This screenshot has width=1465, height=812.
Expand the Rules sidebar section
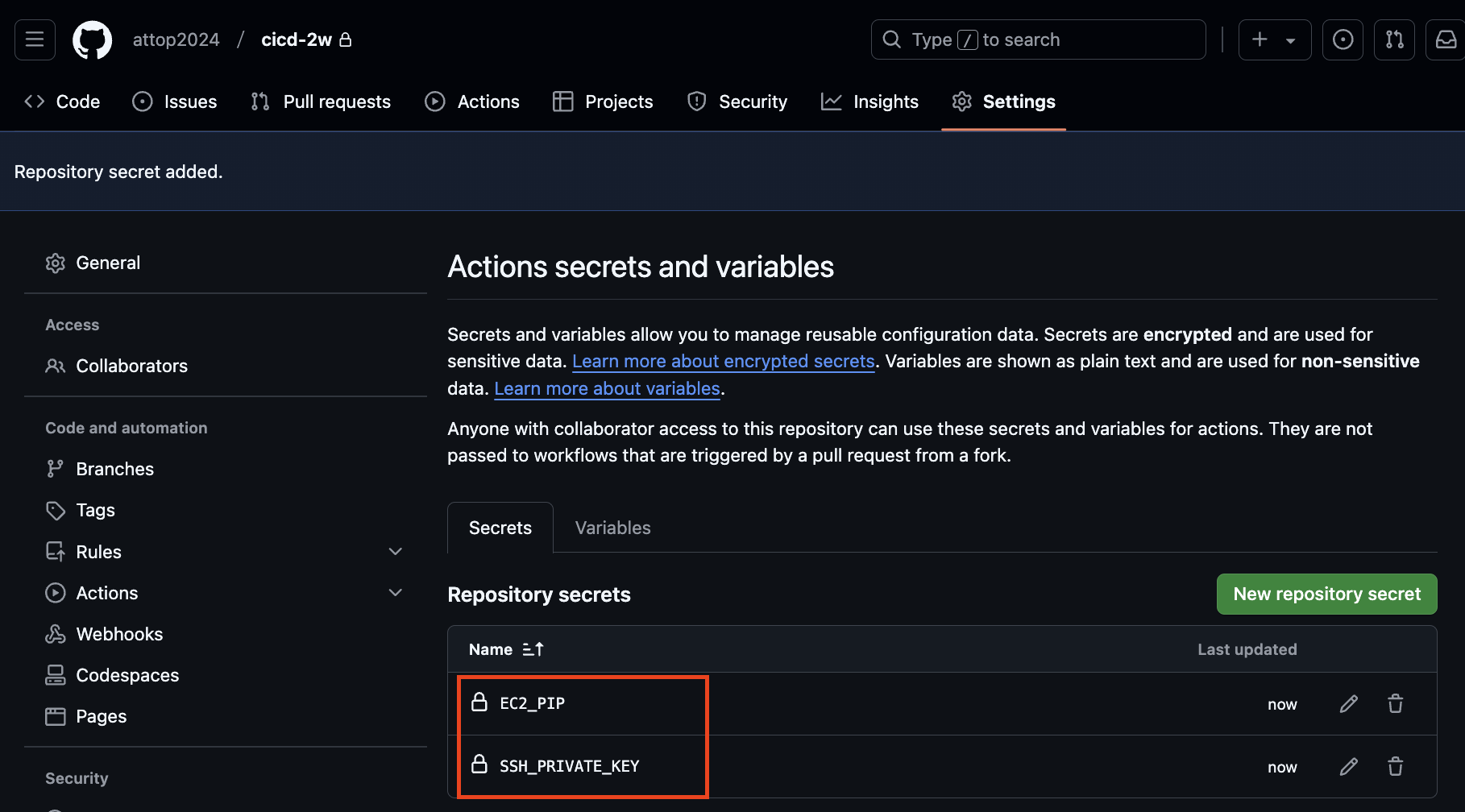tap(395, 552)
